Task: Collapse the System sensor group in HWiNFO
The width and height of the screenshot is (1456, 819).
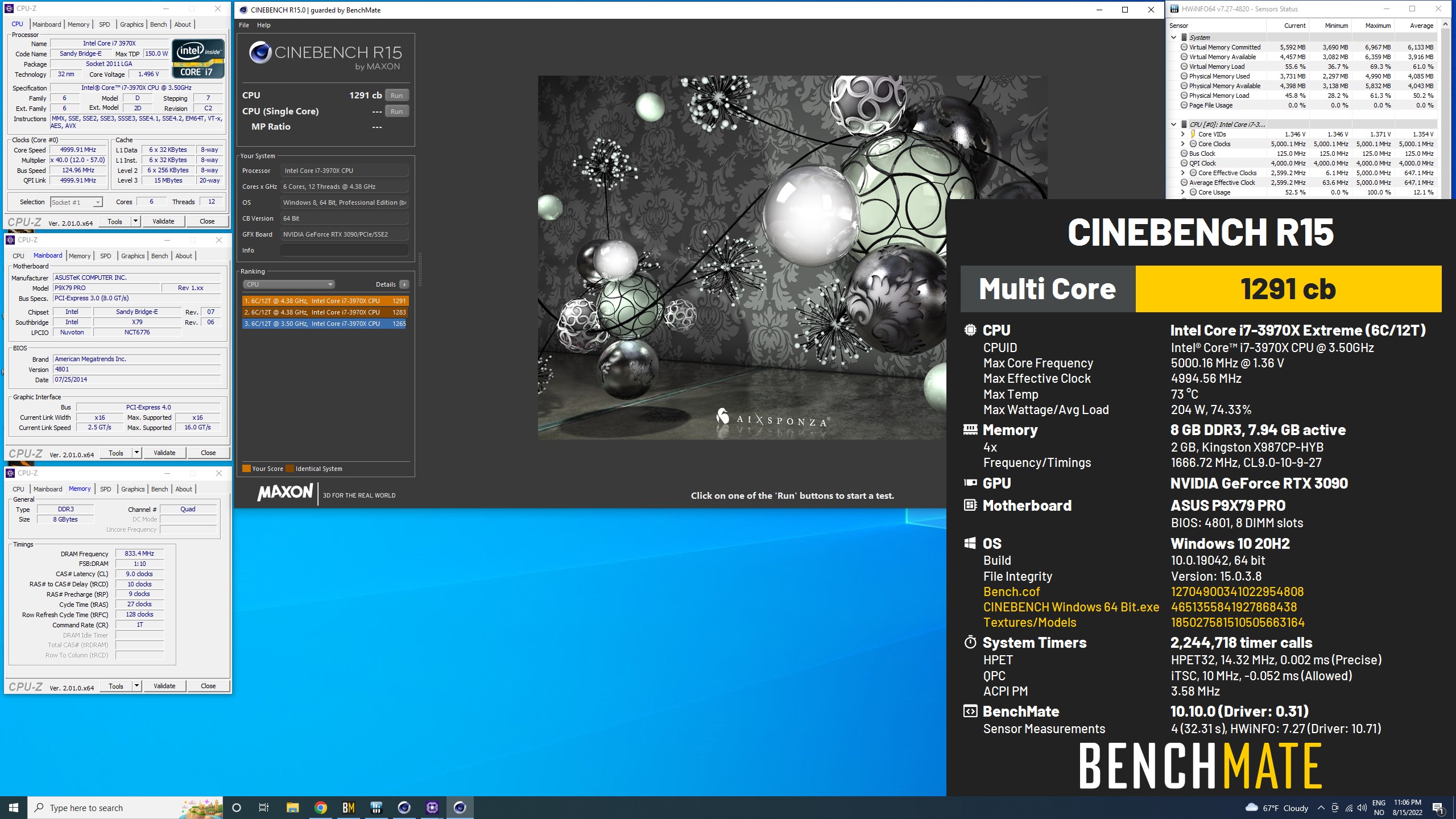Action: pyautogui.click(x=1173, y=38)
